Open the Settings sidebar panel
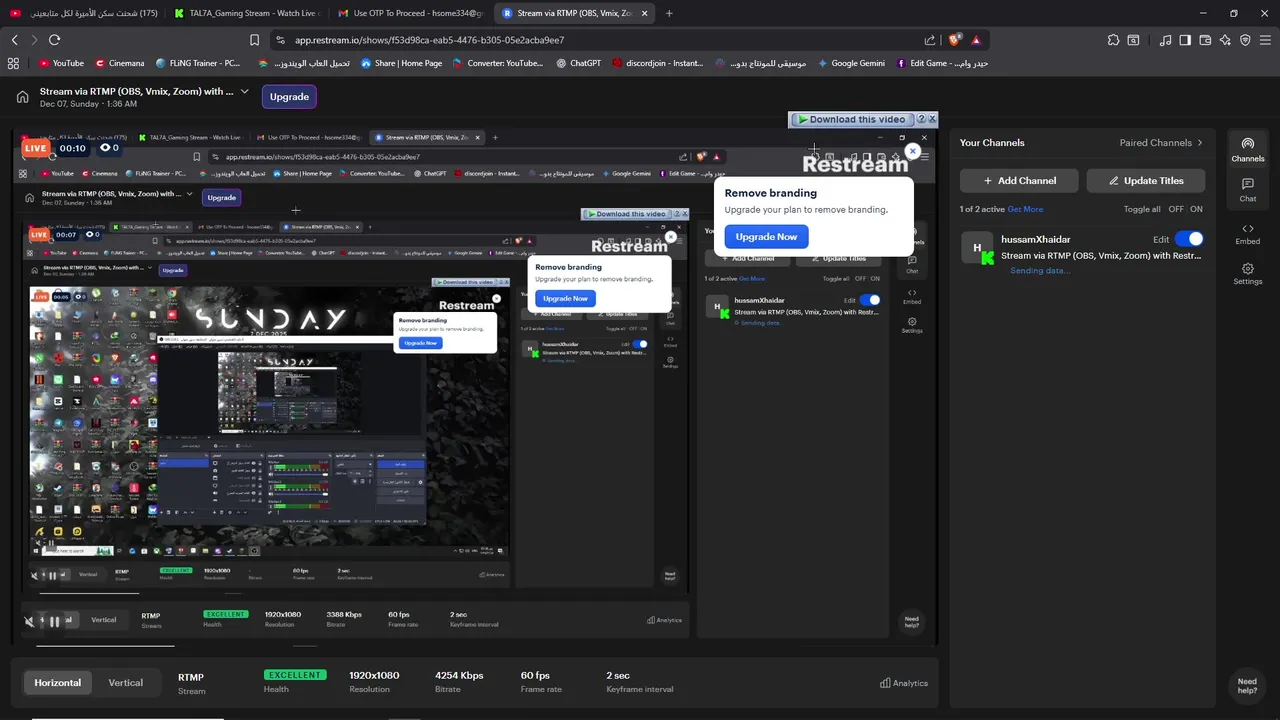Image resolution: width=1280 pixels, height=720 pixels. click(1247, 274)
